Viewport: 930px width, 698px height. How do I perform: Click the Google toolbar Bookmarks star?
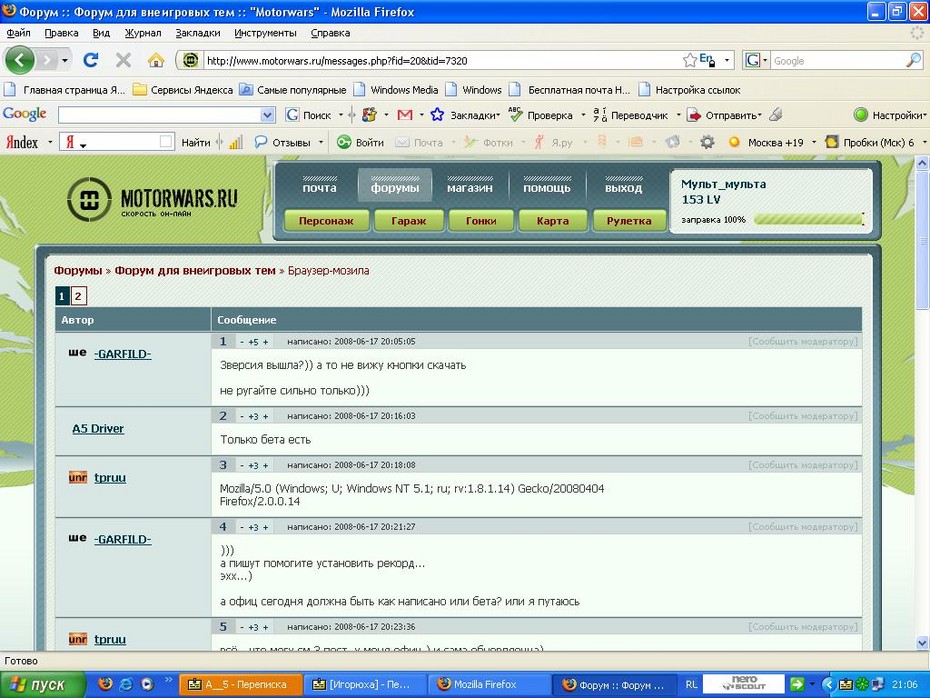coord(437,114)
